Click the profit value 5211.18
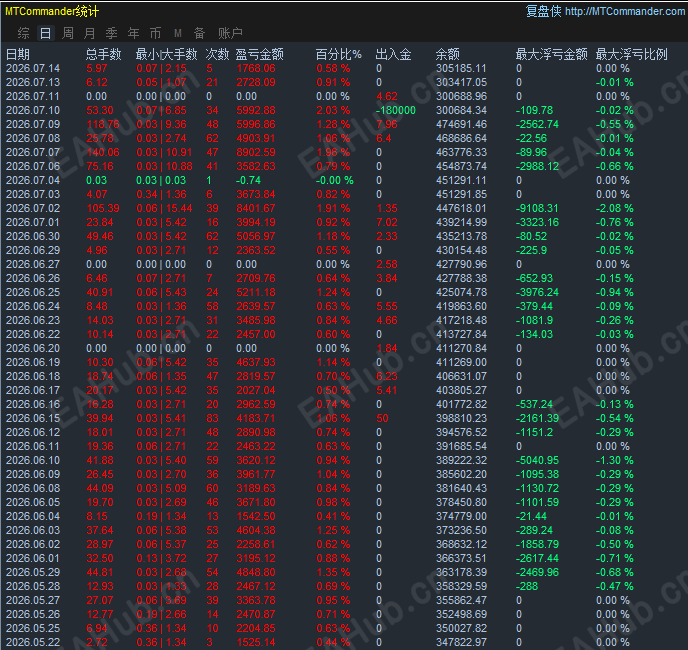Image resolution: width=688 pixels, height=650 pixels. click(x=256, y=292)
